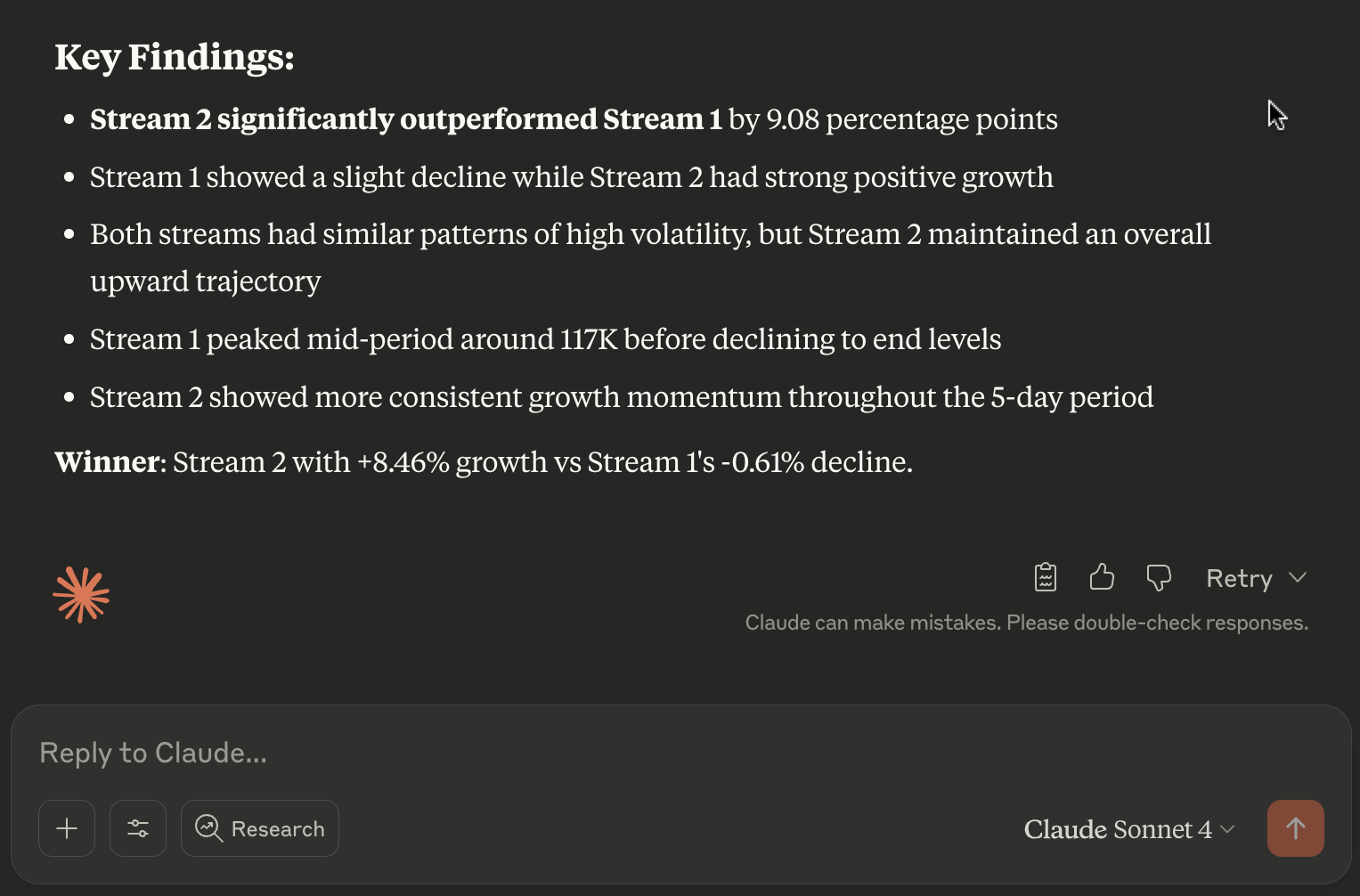The width and height of the screenshot is (1360, 896).
Task: Expand the chevron next to Retry
Action: coord(1298,577)
